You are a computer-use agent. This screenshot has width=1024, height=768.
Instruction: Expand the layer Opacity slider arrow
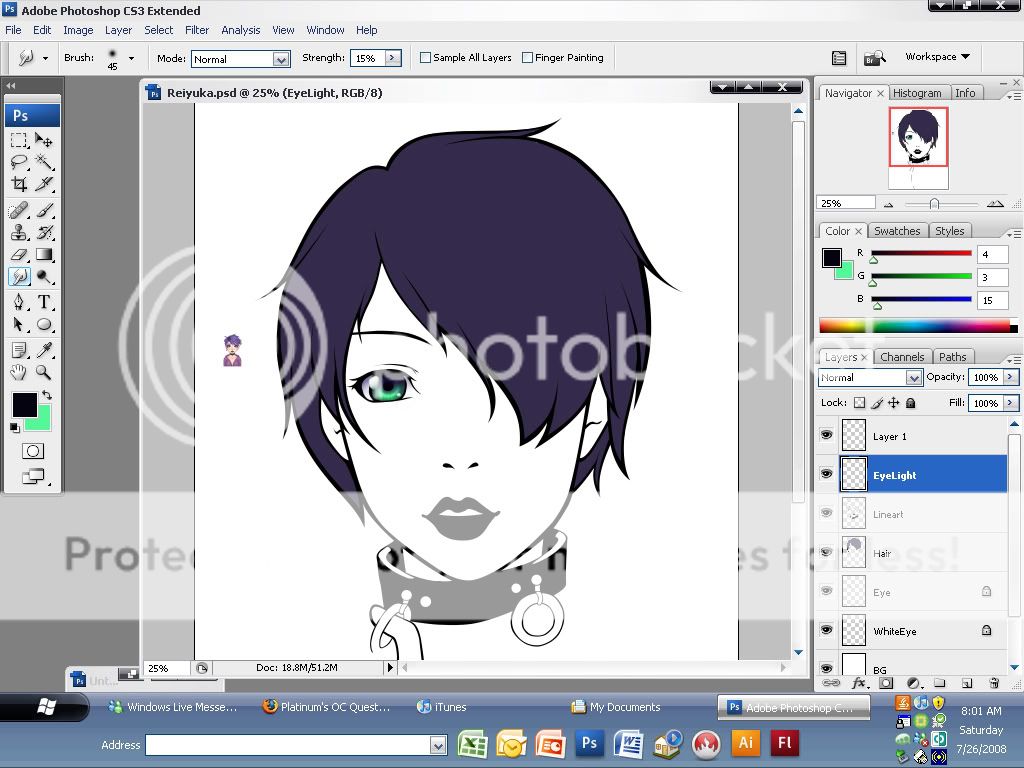pyautogui.click(x=1011, y=377)
